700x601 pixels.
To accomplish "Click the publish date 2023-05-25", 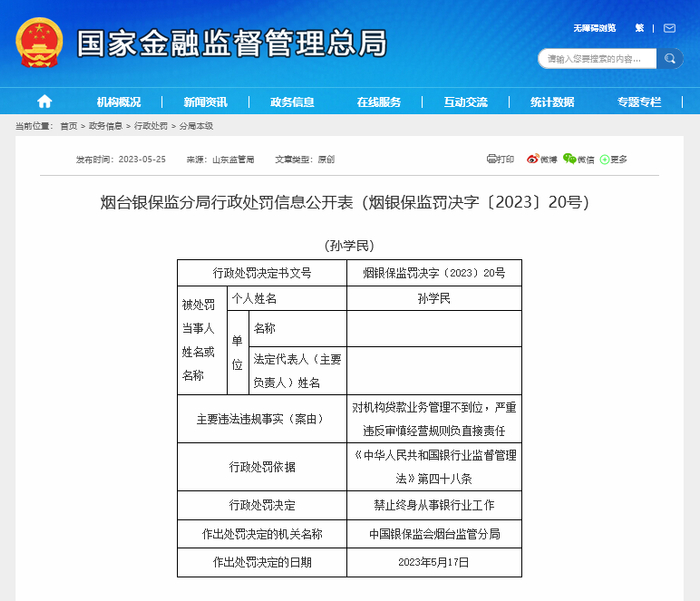I will point(142,159).
